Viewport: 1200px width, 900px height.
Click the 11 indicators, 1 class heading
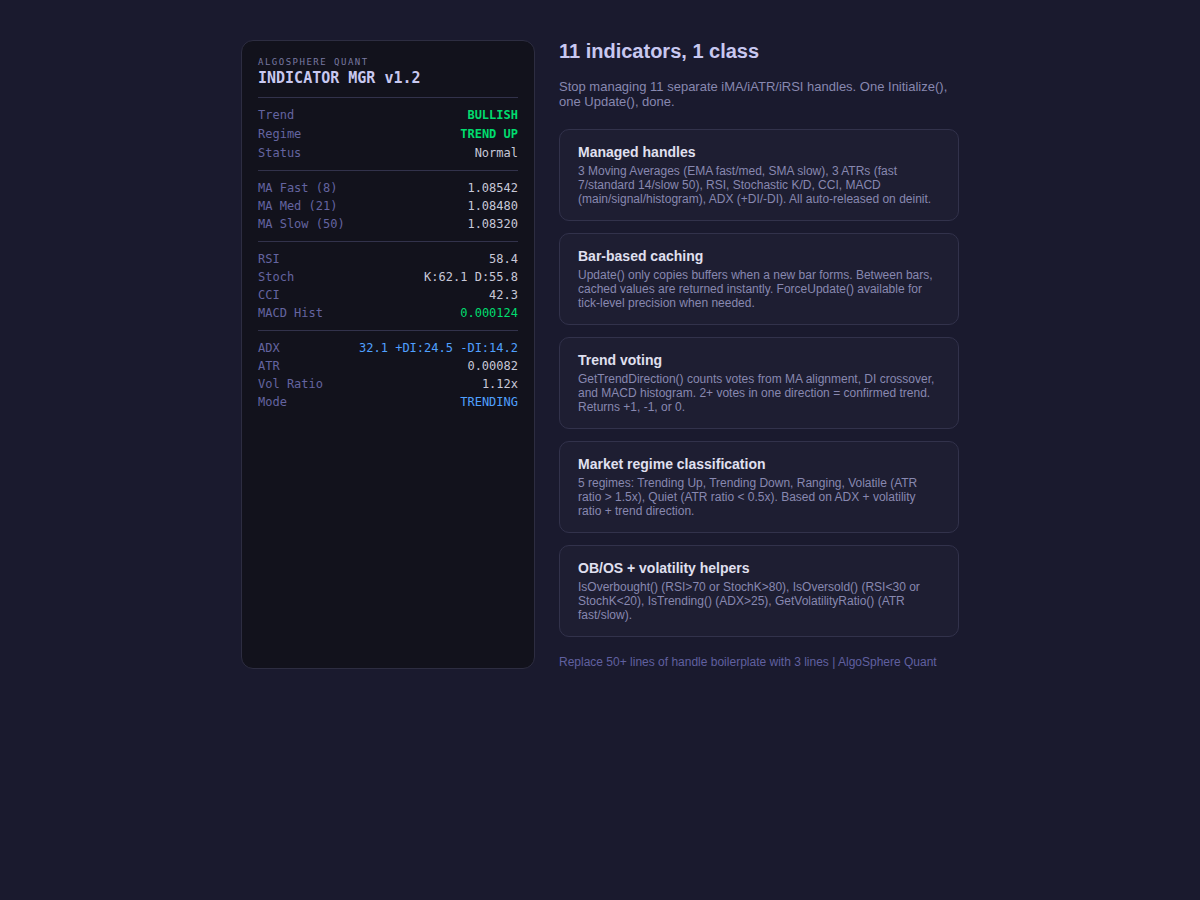(658, 50)
